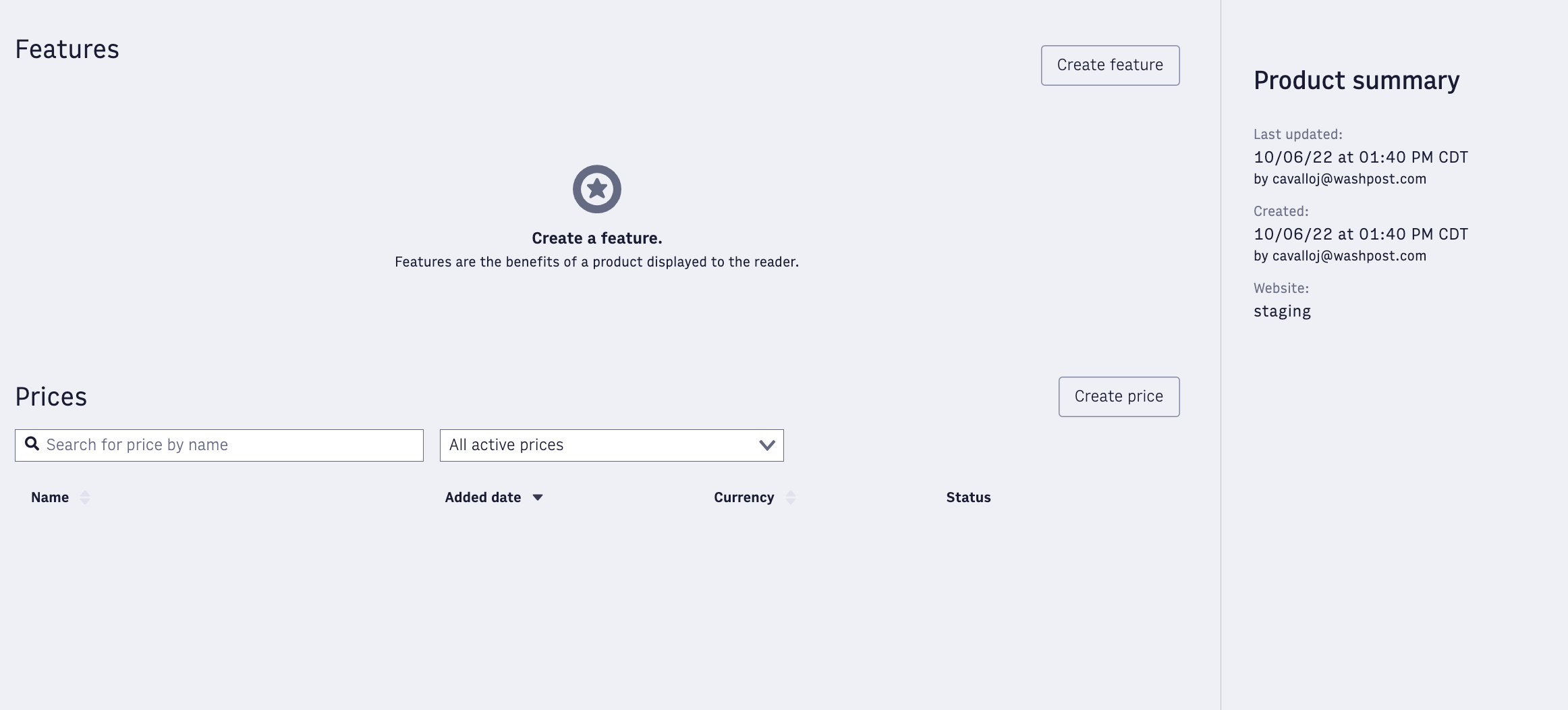Click the staging website value
The image size is (1568, 710).
(x=1282, y=312)
